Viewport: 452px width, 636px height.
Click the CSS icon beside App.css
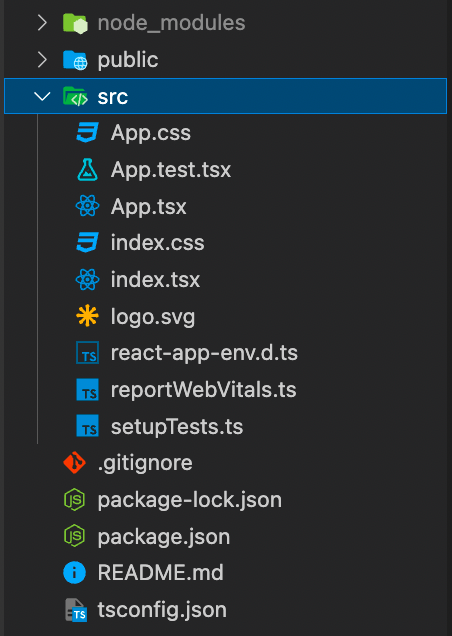(87, 133)
